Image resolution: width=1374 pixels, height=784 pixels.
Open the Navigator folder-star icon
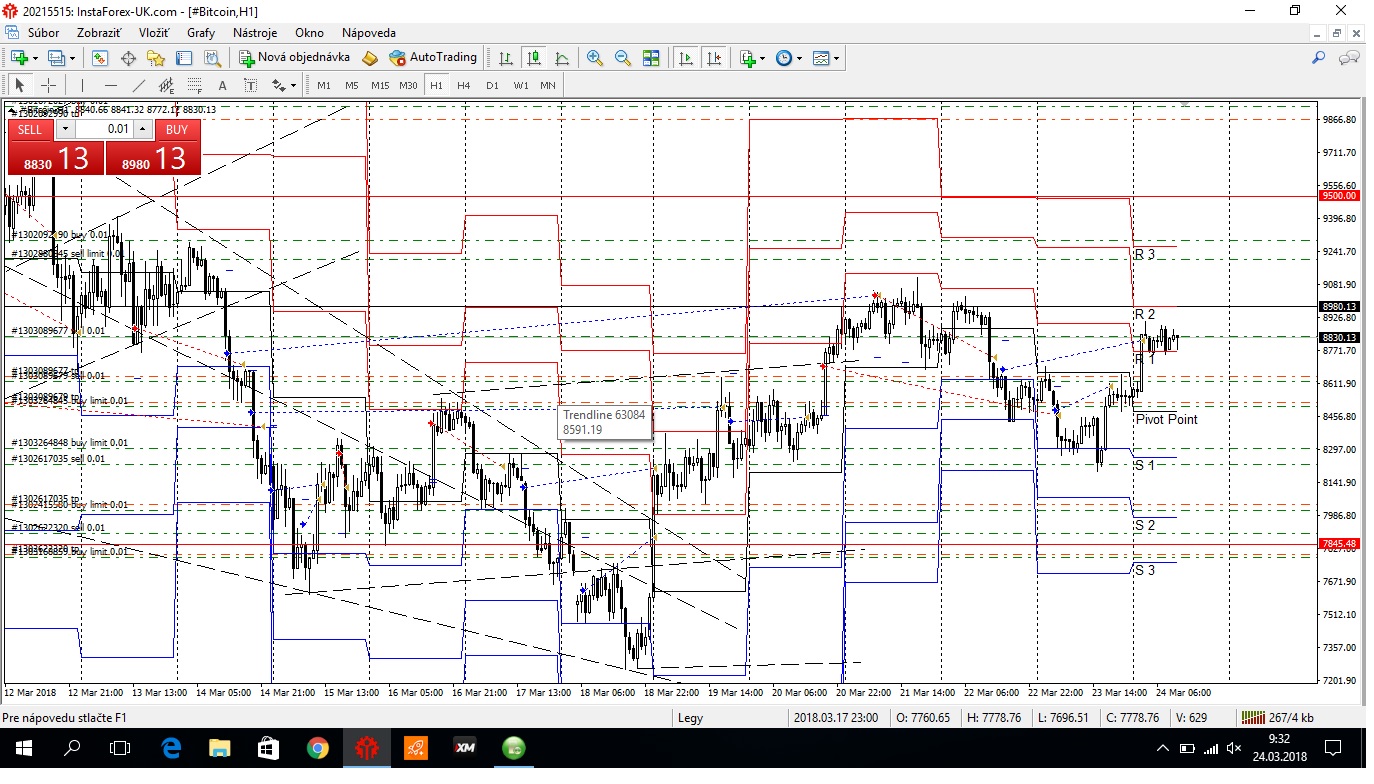point(156,58)
